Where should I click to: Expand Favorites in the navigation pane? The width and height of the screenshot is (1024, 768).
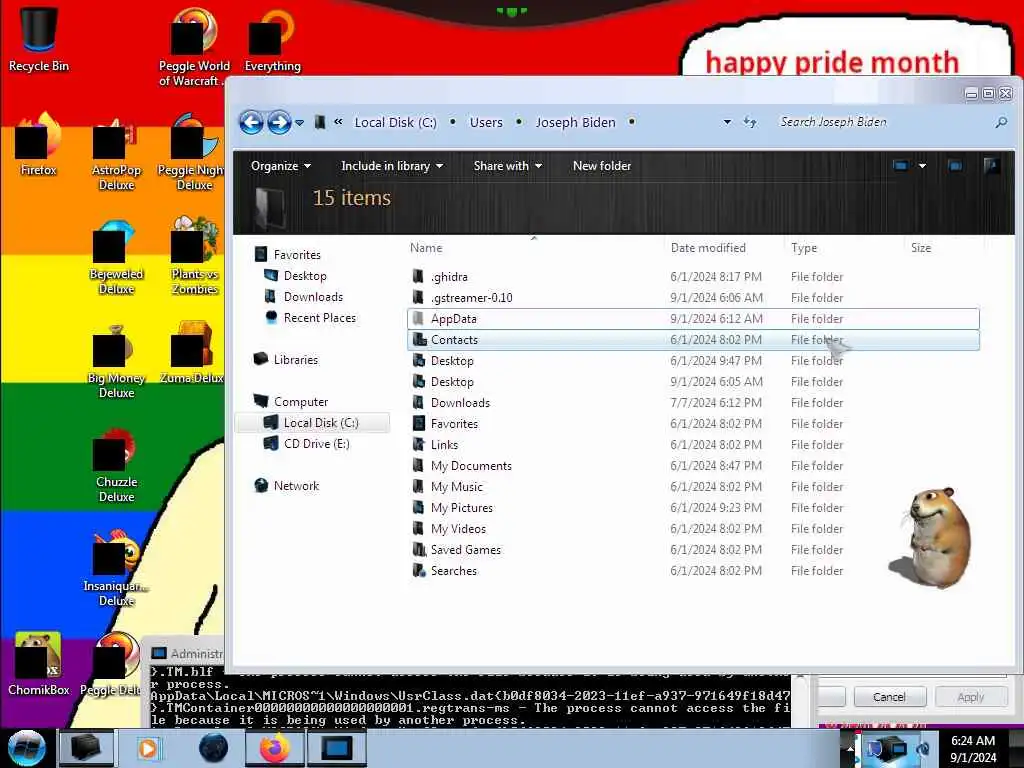[x=288, y=255]
